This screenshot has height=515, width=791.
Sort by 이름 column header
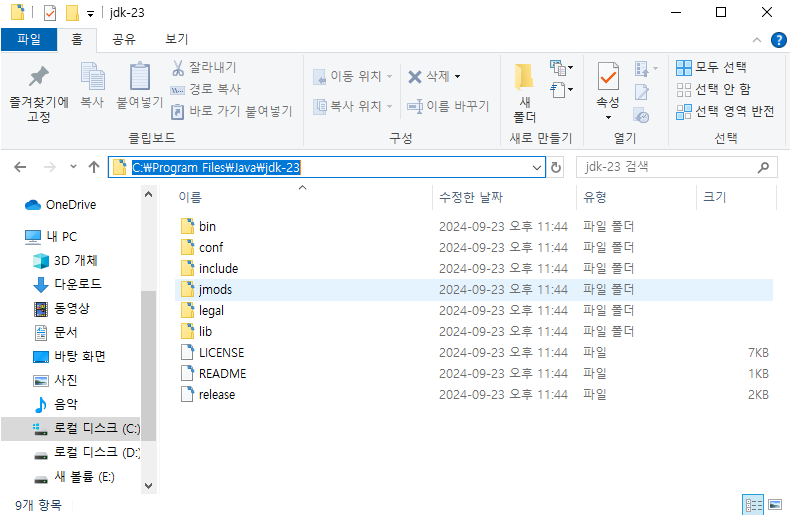[x=303, y=197]
